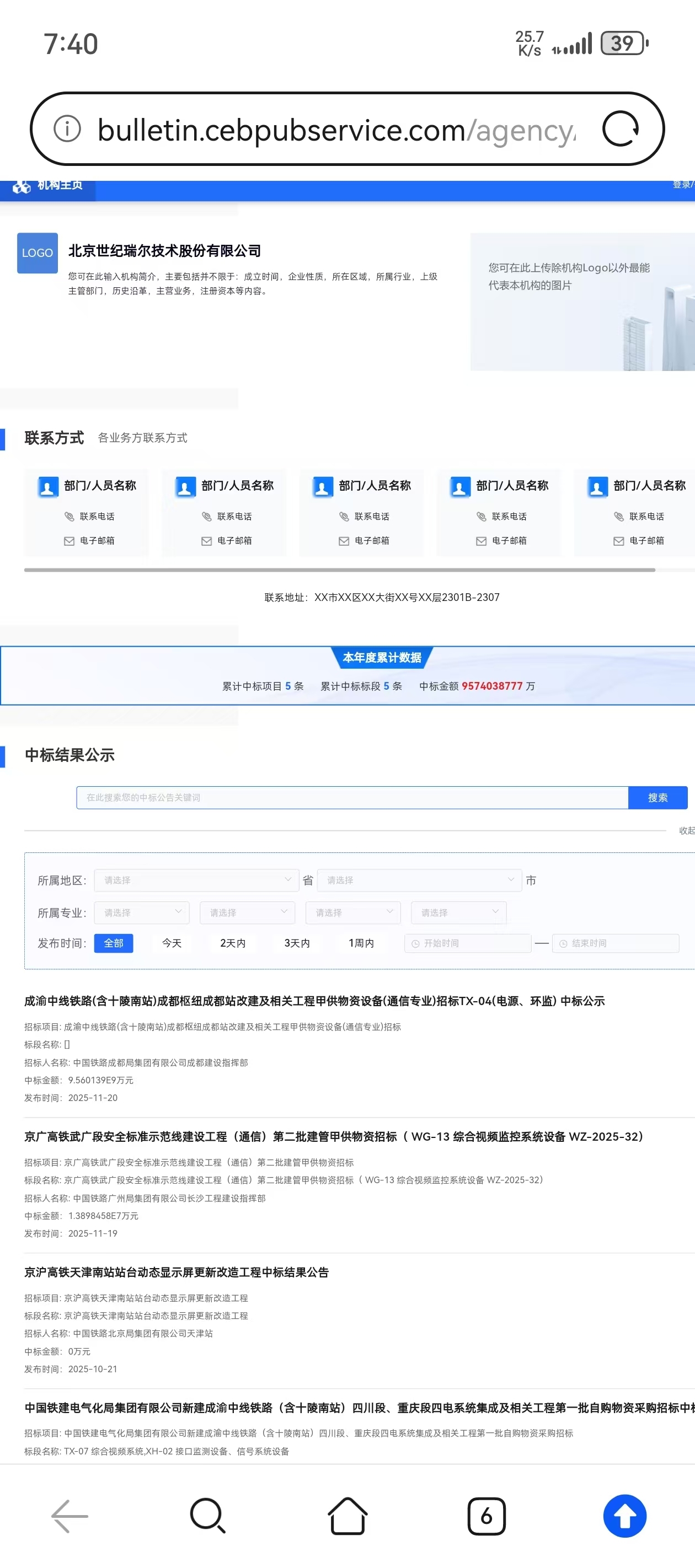The height and width of the screenshot is (1568, 695).
Task: Select the 今天 publish time option
Action: point(172,943)
